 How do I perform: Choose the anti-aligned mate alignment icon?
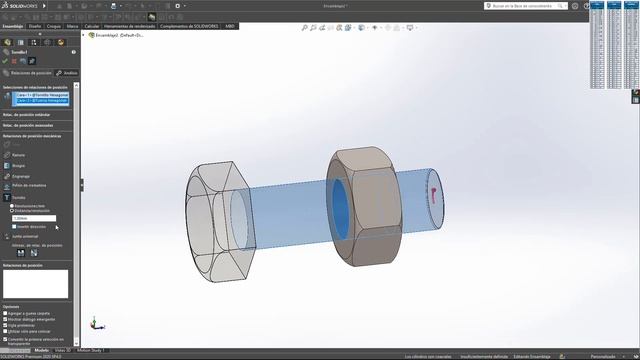coord(34,253)
